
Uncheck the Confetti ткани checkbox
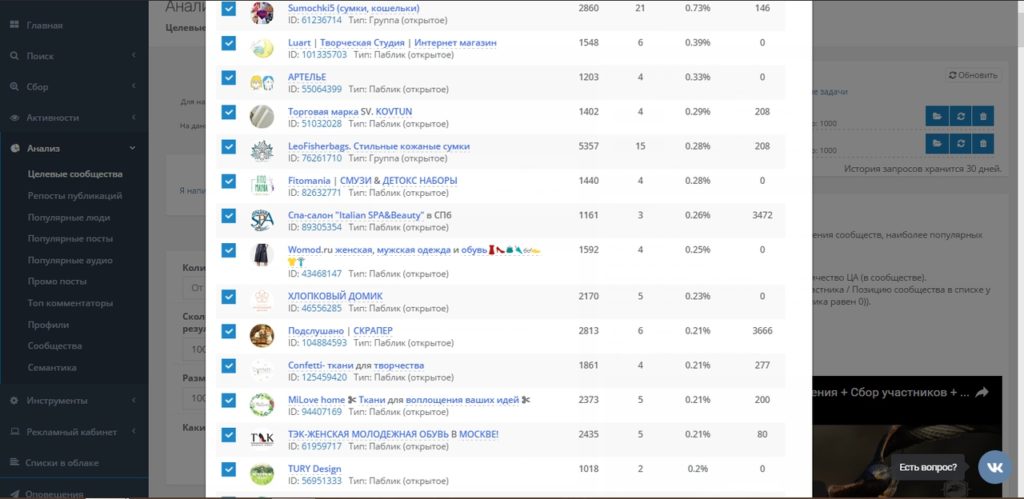pos(229,366)
